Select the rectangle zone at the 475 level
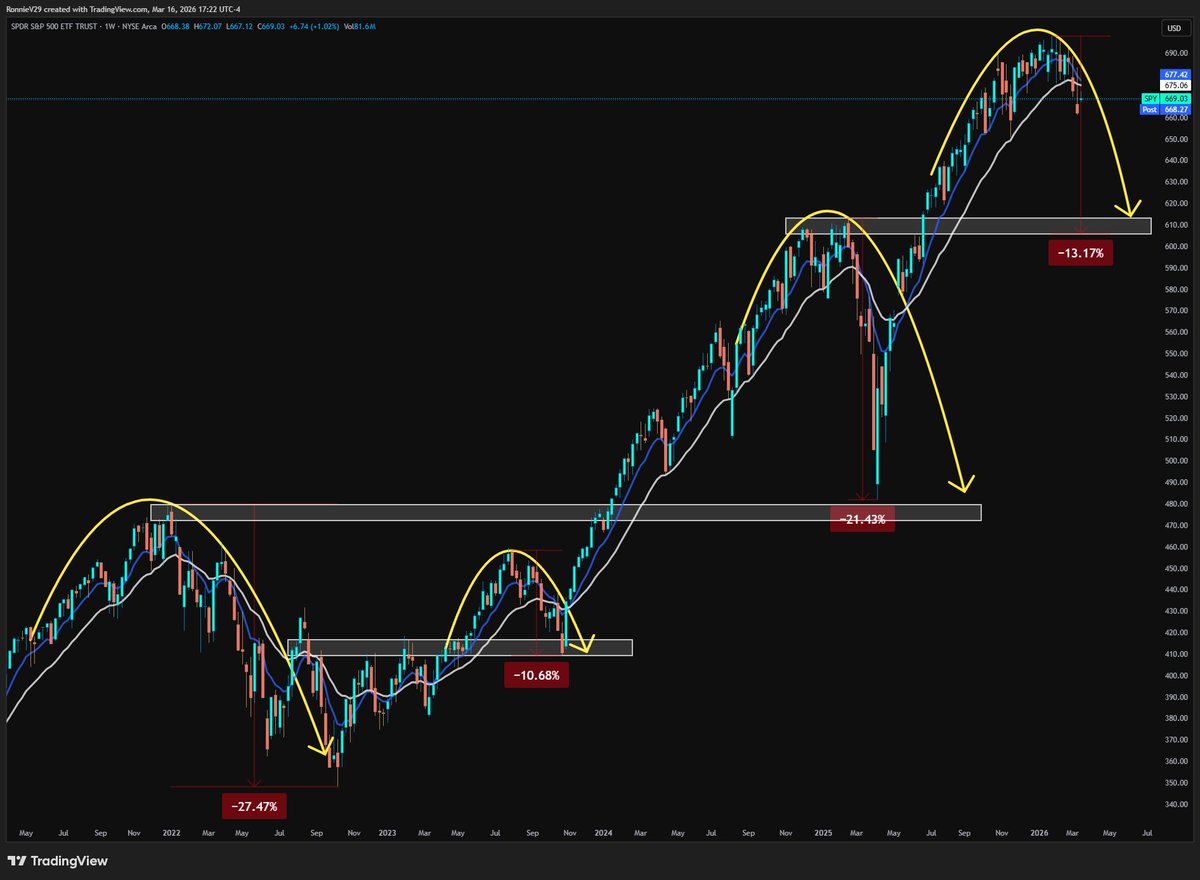This screenshot has height=880, width=1200. click(x=566, y=512)
